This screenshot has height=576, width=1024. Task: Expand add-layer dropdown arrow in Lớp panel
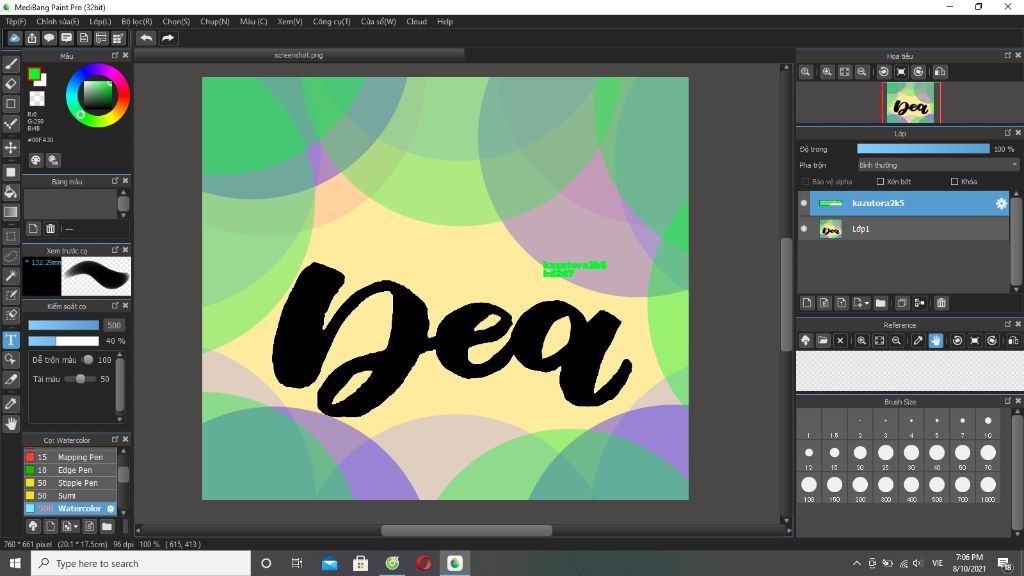pos(866,303)
